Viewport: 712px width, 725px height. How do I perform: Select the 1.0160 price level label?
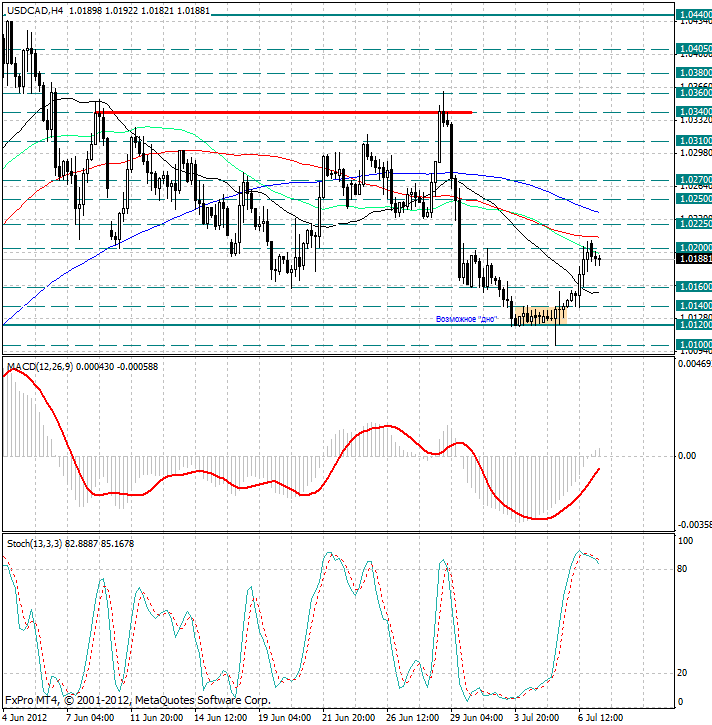694,286
